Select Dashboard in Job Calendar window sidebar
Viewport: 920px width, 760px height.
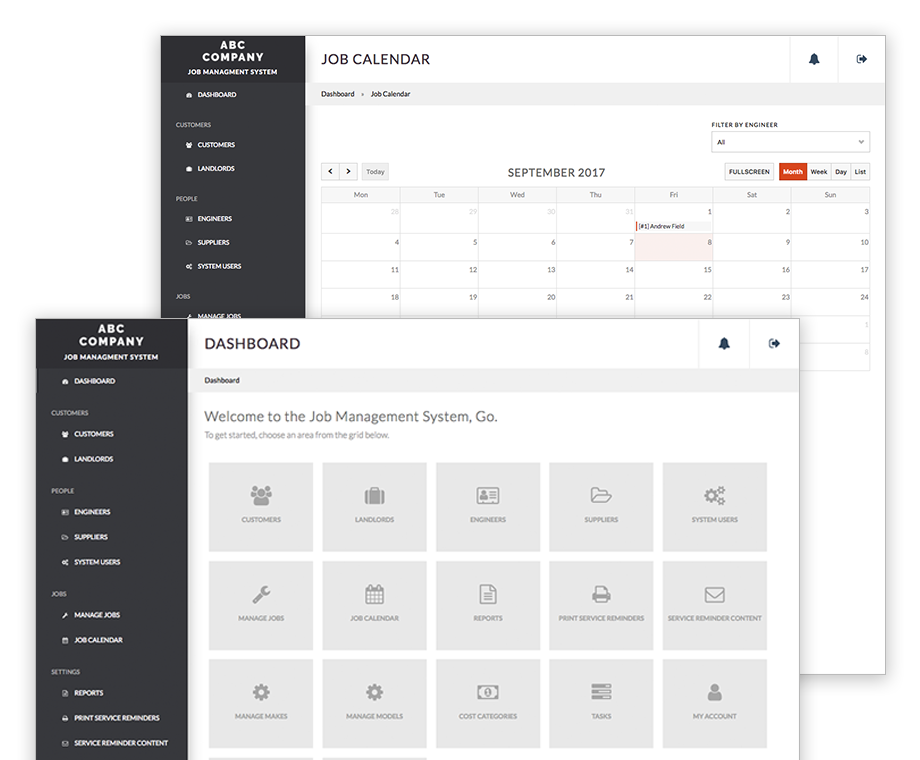[217, 94]
